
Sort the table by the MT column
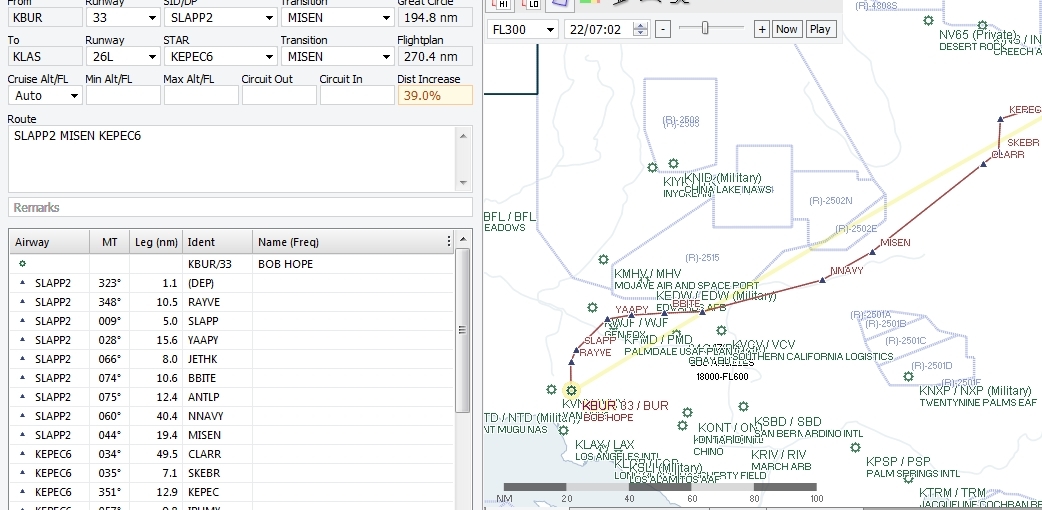tap(110, 242)
